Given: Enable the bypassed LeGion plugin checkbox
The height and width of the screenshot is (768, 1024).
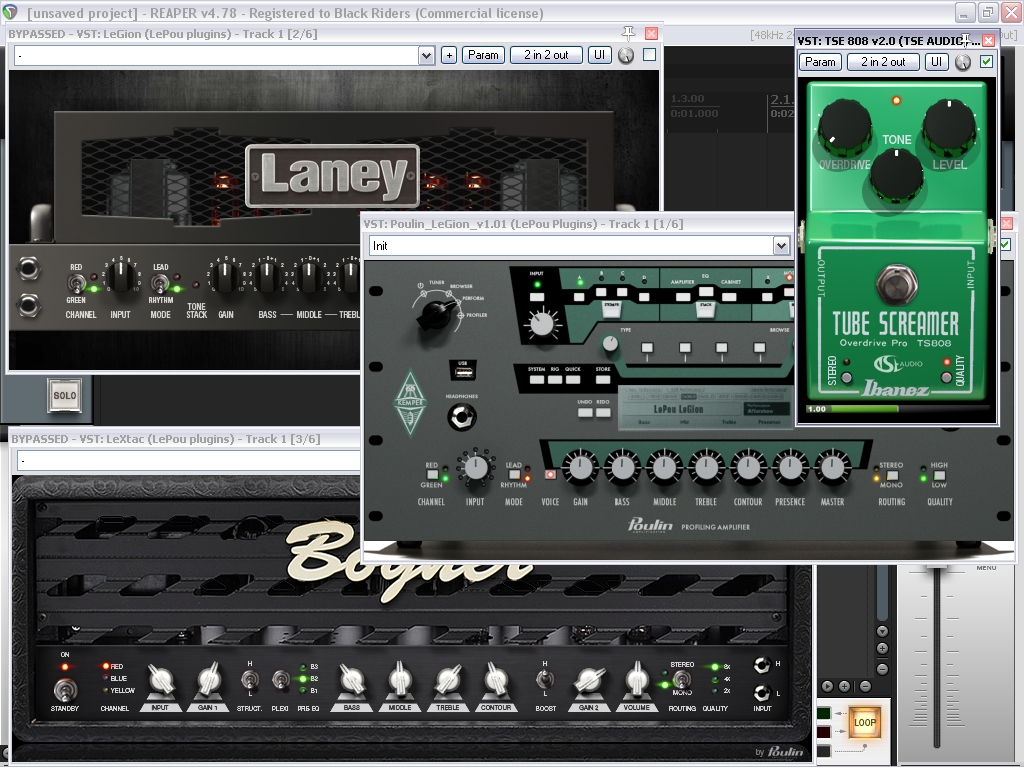Looking at the screenshot, I should click(649, 55).
